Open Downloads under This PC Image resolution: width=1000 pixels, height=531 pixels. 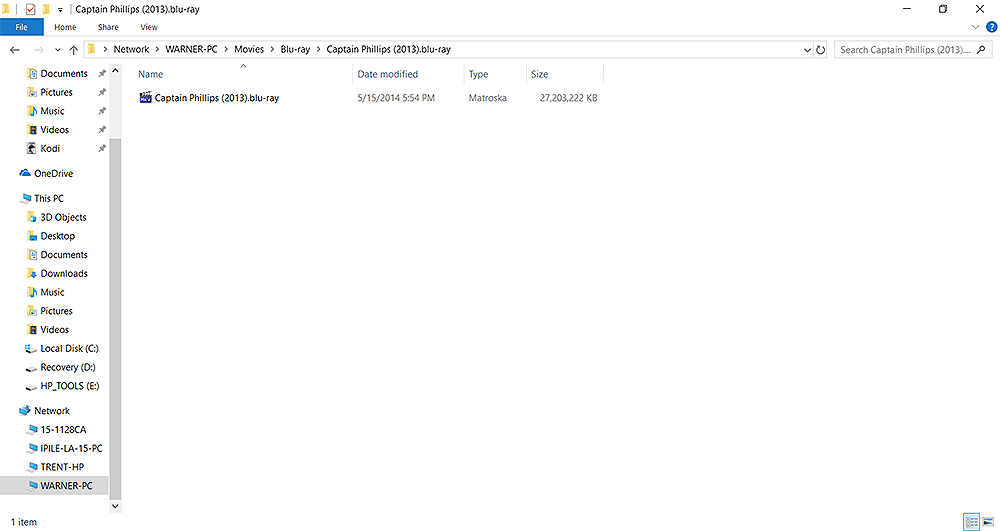64,273
